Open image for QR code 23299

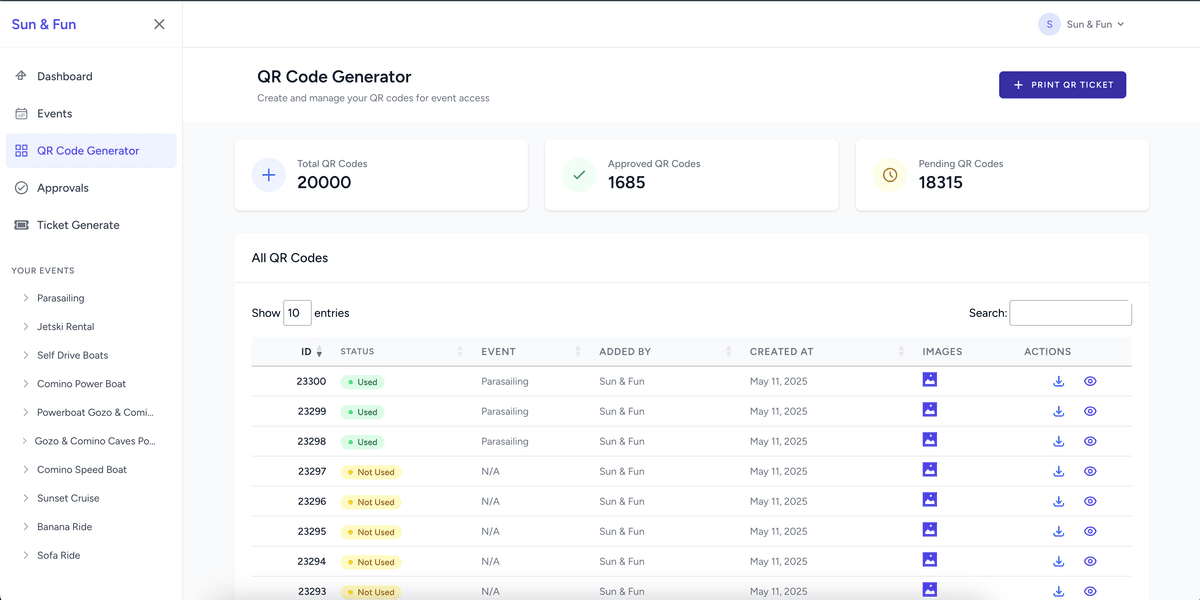930,410
